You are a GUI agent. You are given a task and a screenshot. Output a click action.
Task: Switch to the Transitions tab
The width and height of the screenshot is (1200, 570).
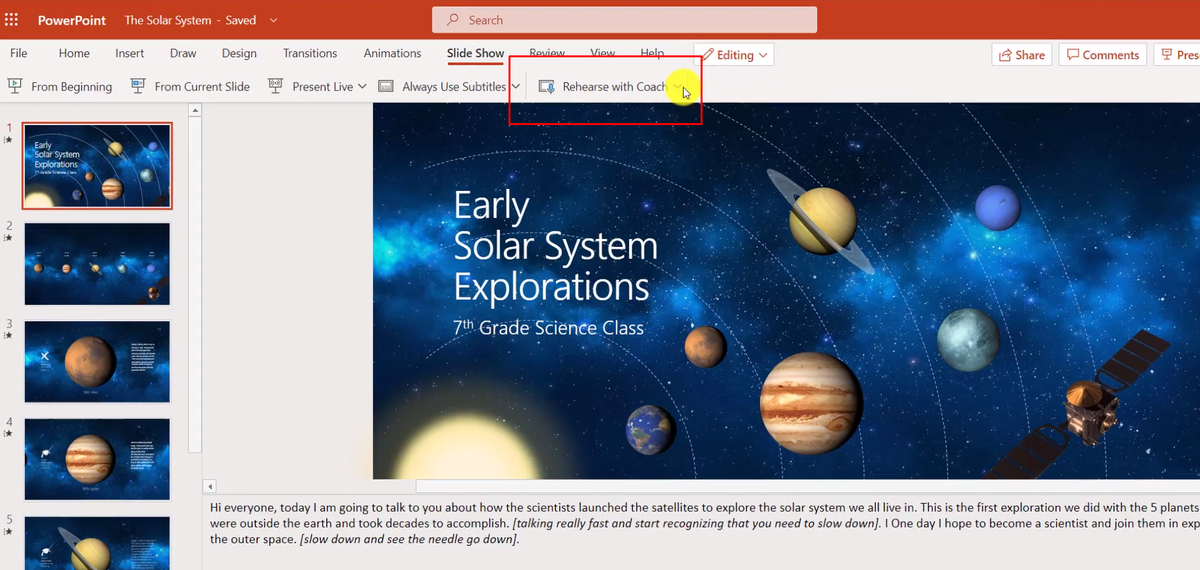coord(310,53)
